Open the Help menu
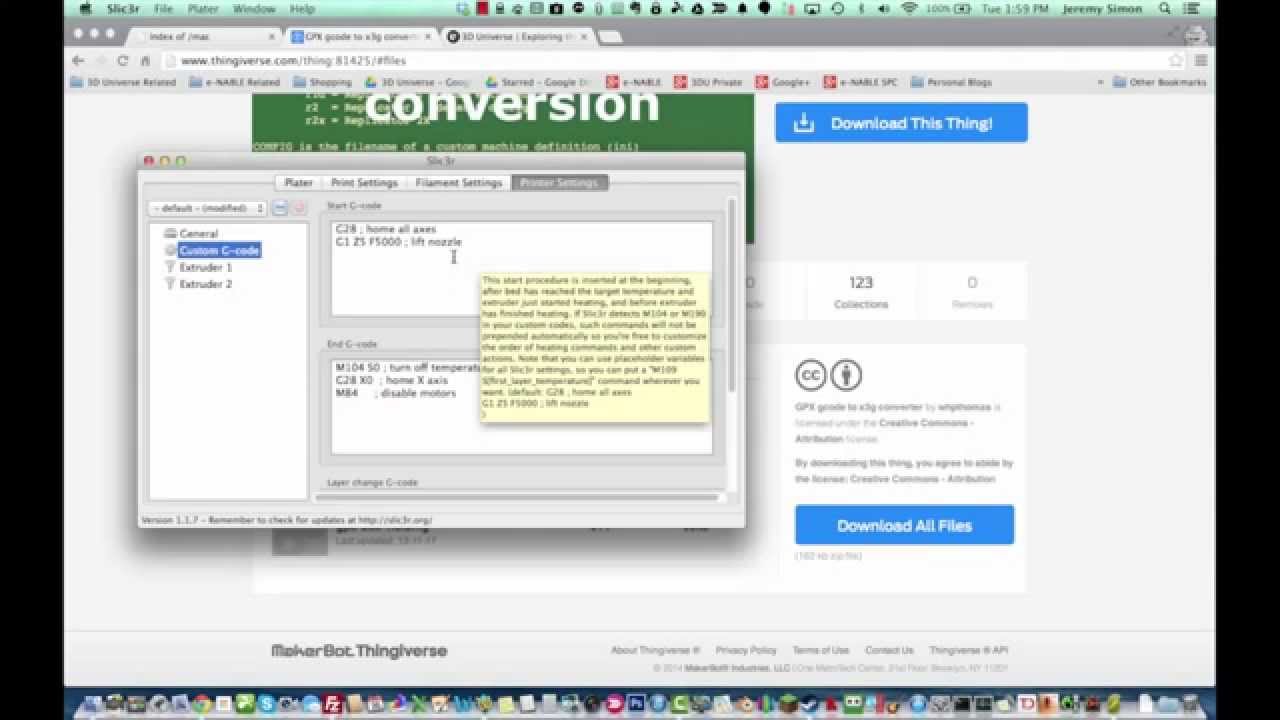Image resolution: width=1280 pixels, height=720 pixels. pyautogui.click(x=302, y=9)
